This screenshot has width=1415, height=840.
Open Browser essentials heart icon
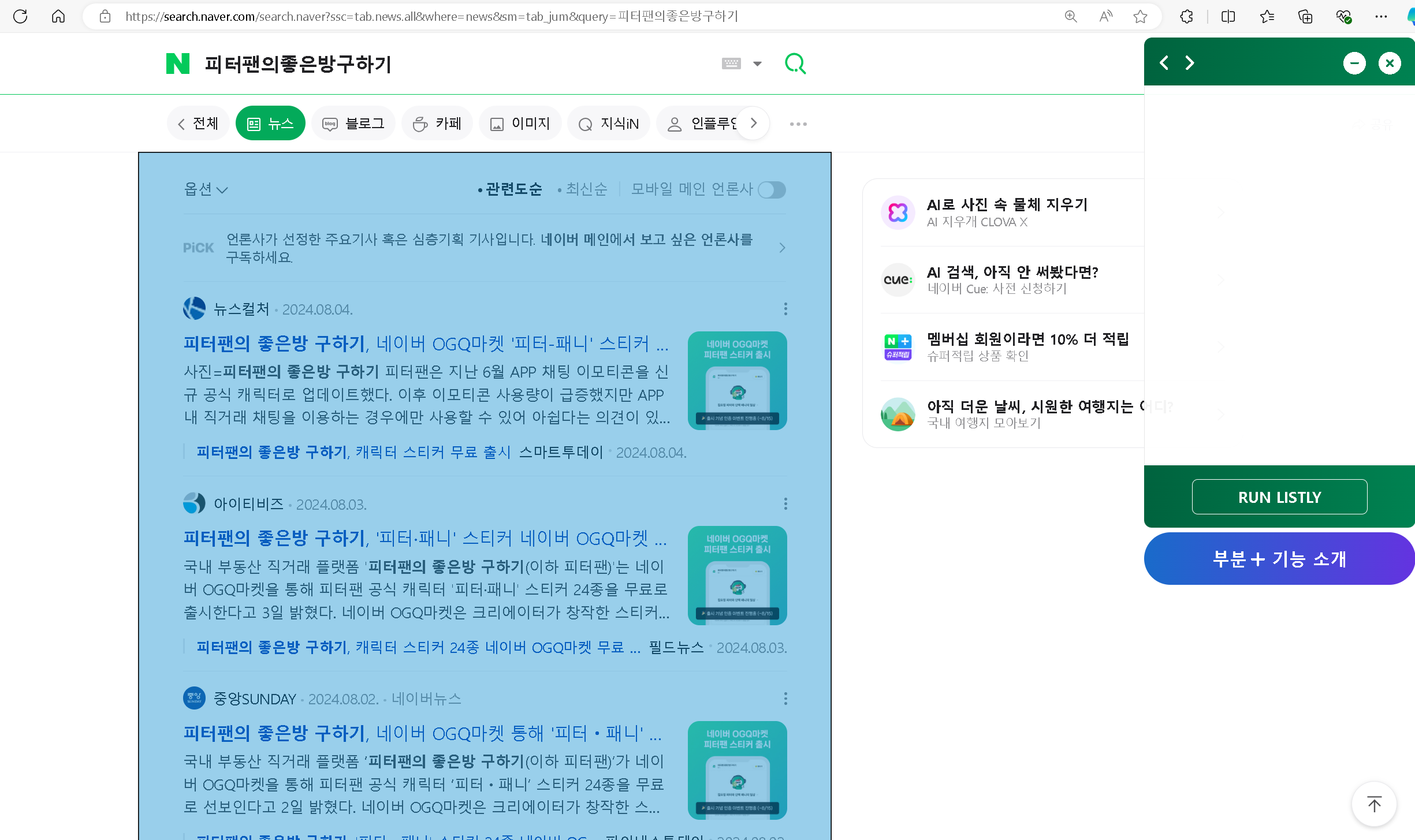(x=1344, y=16)
